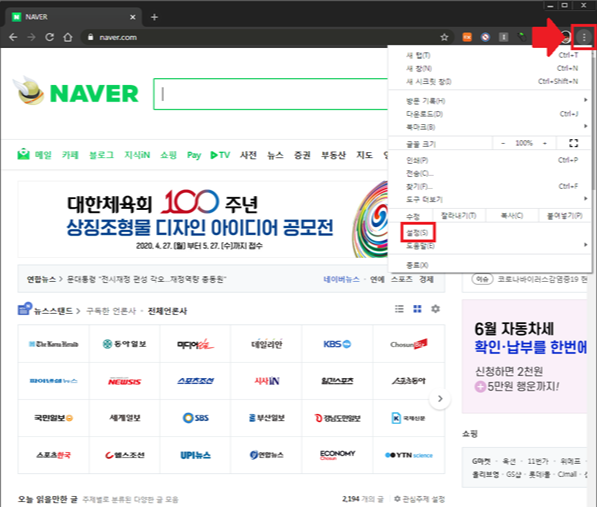597x507 pixels.
Task: Open the SBS publisher tile
Action: (196, 418)
